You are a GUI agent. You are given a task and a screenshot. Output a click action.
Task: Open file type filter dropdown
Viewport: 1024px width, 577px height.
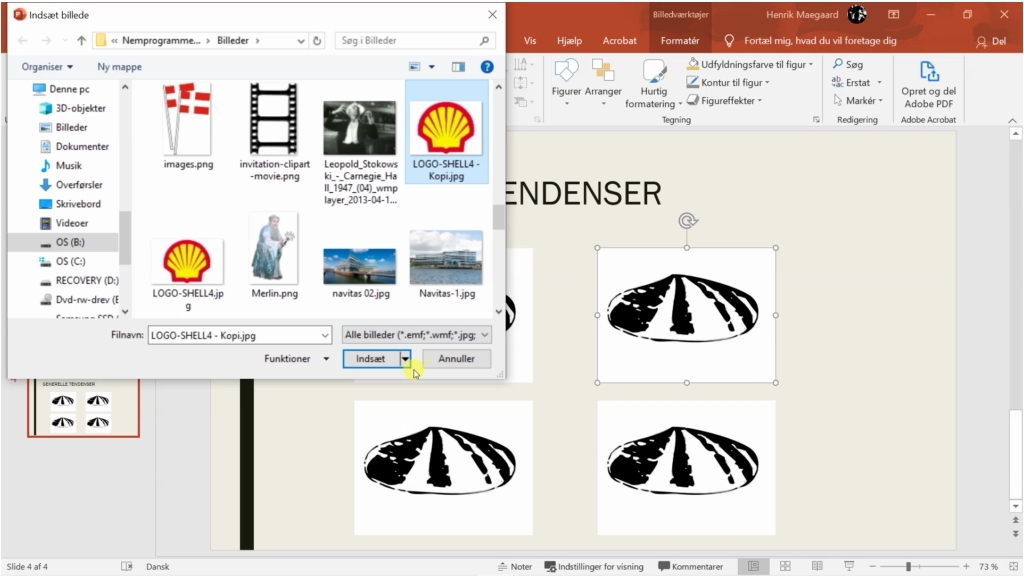click(x=485, y=335)
